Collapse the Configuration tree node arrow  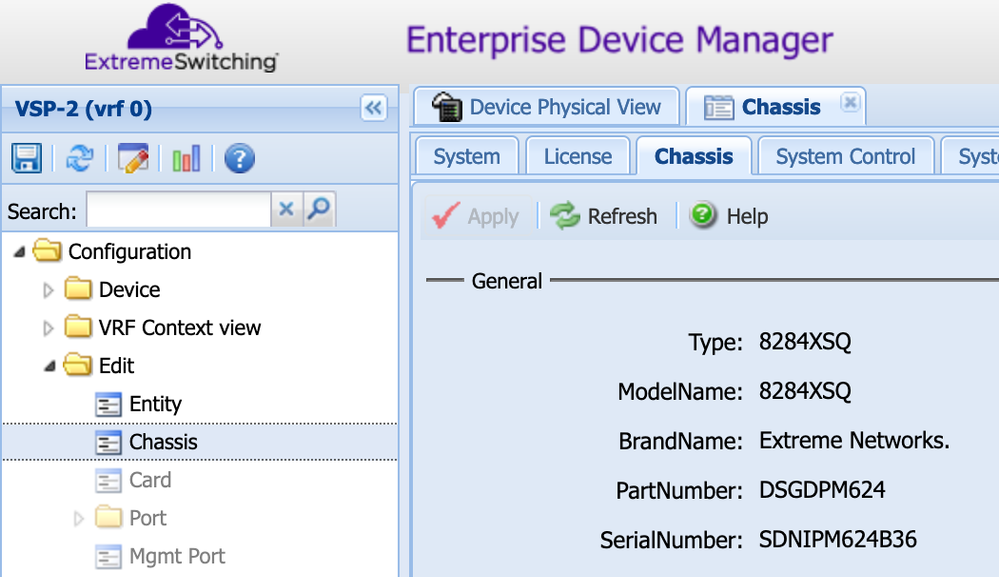click(x=19, y=252)
